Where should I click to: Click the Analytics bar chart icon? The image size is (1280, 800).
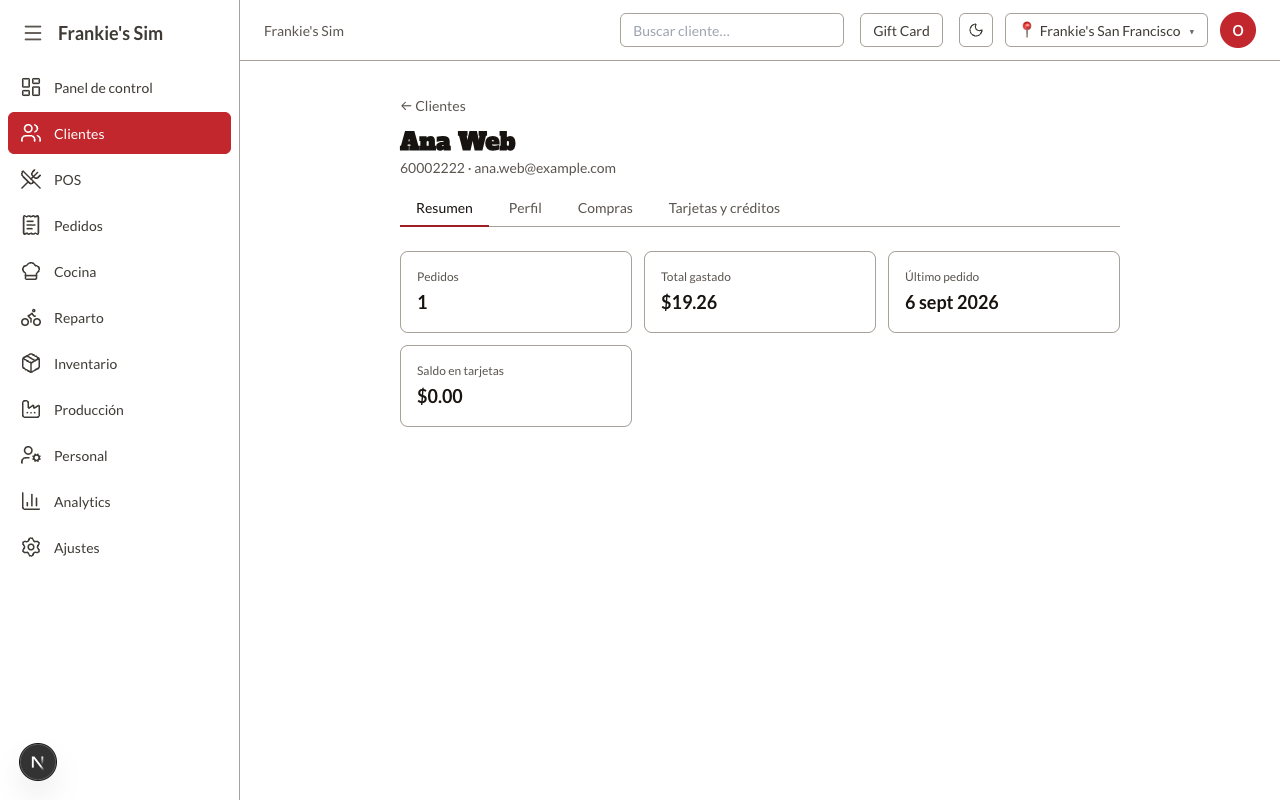coord(31,501)
